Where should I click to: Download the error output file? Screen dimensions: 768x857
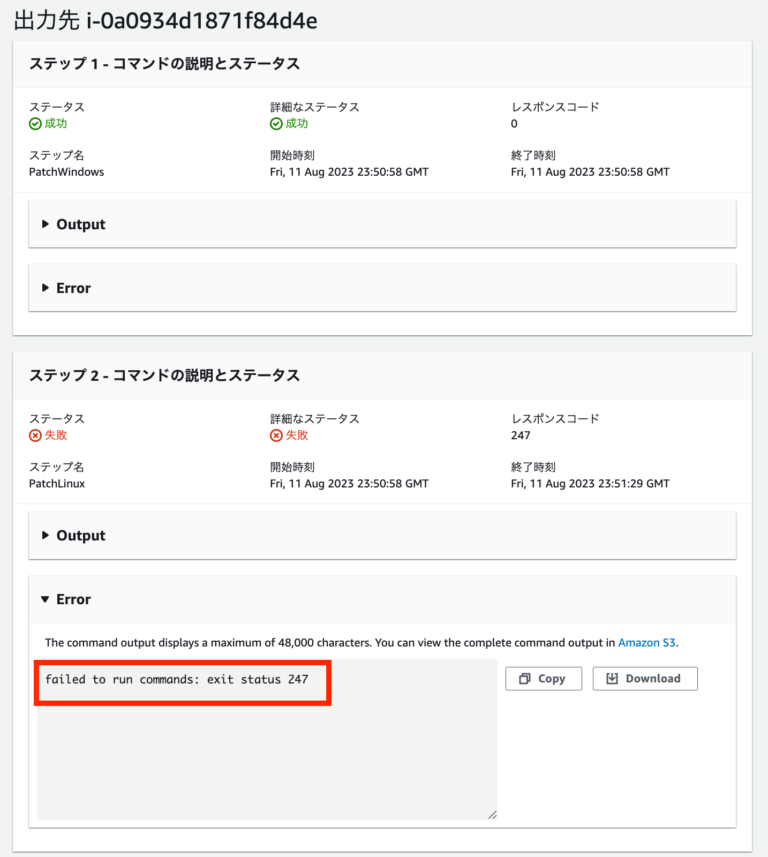pos(644,678)
